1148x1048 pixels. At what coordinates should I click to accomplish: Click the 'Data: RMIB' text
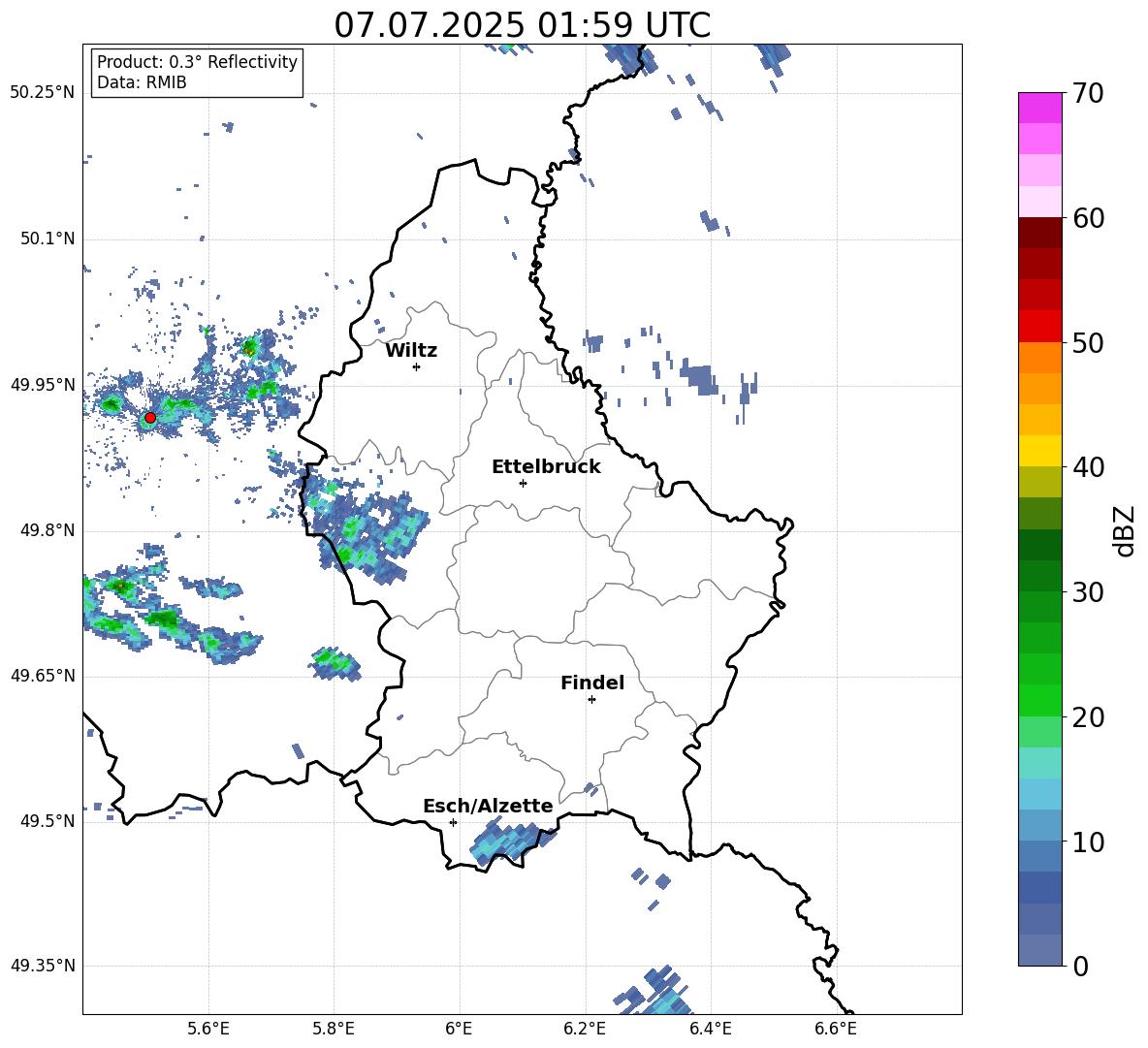[x=142, y=82]
